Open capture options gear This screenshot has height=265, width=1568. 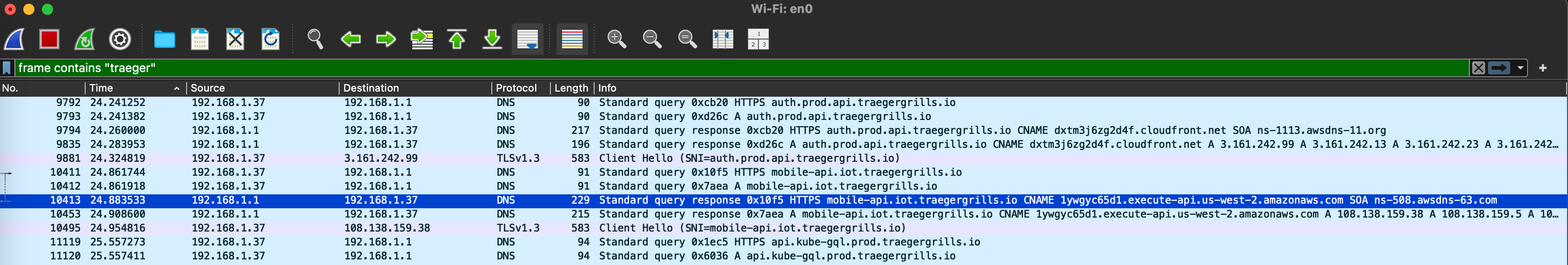pyautogui.click(x=120, y=40)
